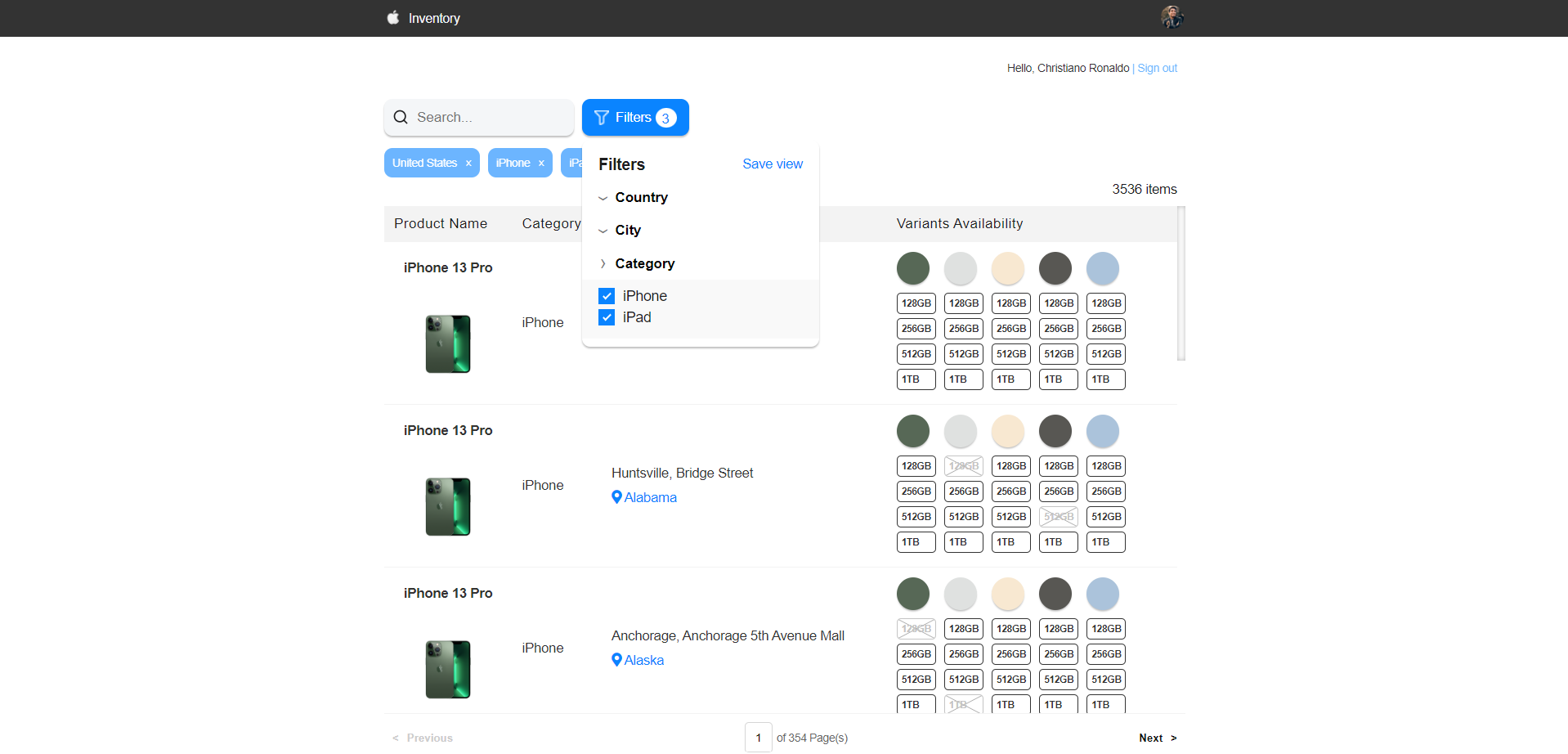Image resolution: width=1568 pixels, height=754 pixels.
Task: Click crossed-out graphite 512GB in Huntsville row
Action: [1059, 517]
